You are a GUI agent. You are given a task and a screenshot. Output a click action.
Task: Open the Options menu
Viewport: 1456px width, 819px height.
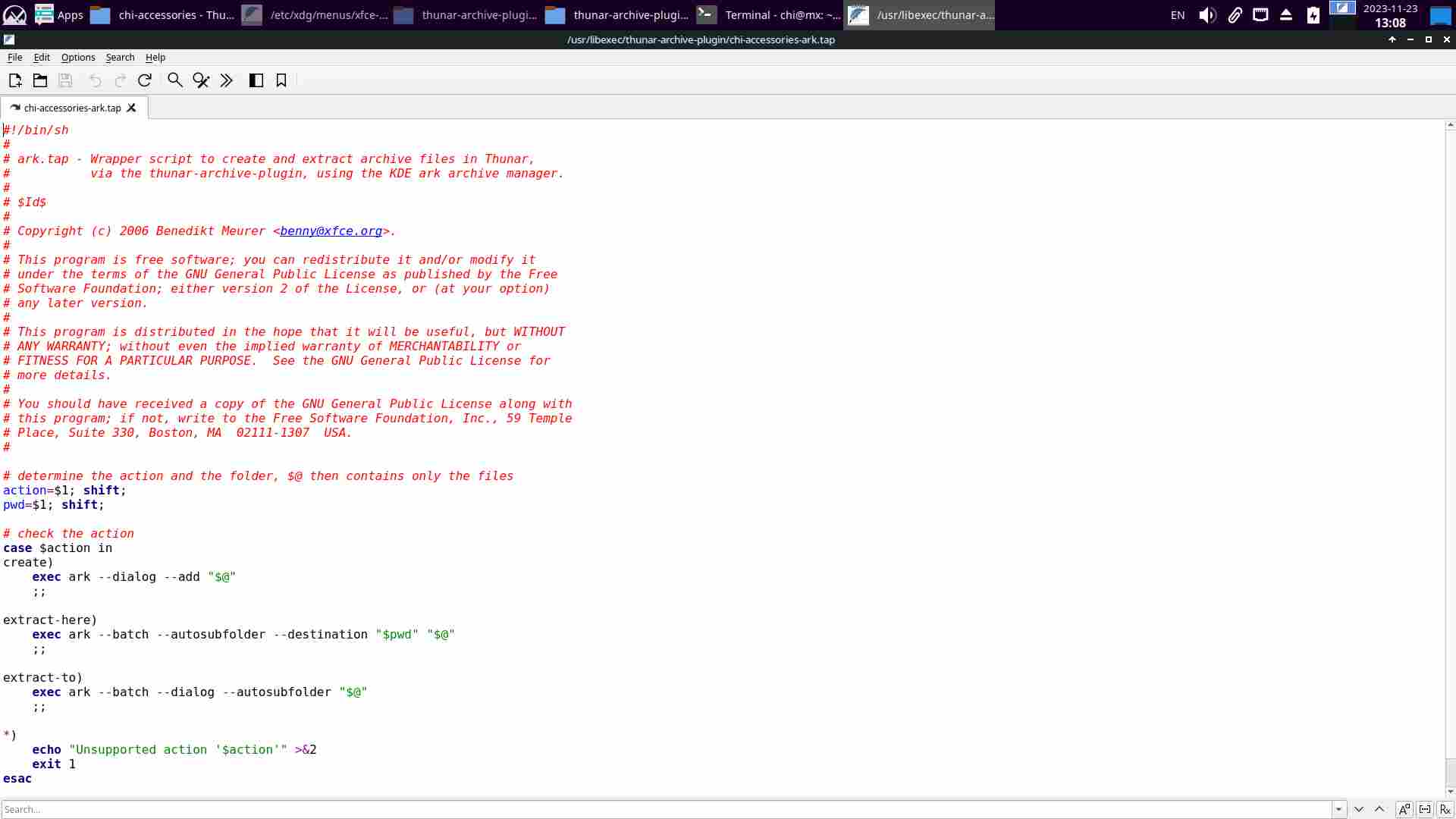pyautogui.click(x=78, y=58)
